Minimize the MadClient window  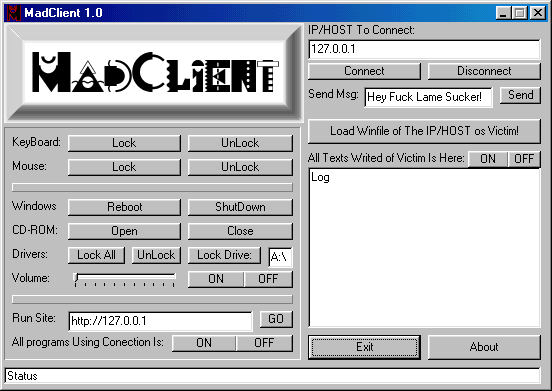pyautogui.click(x=503, y=13)
